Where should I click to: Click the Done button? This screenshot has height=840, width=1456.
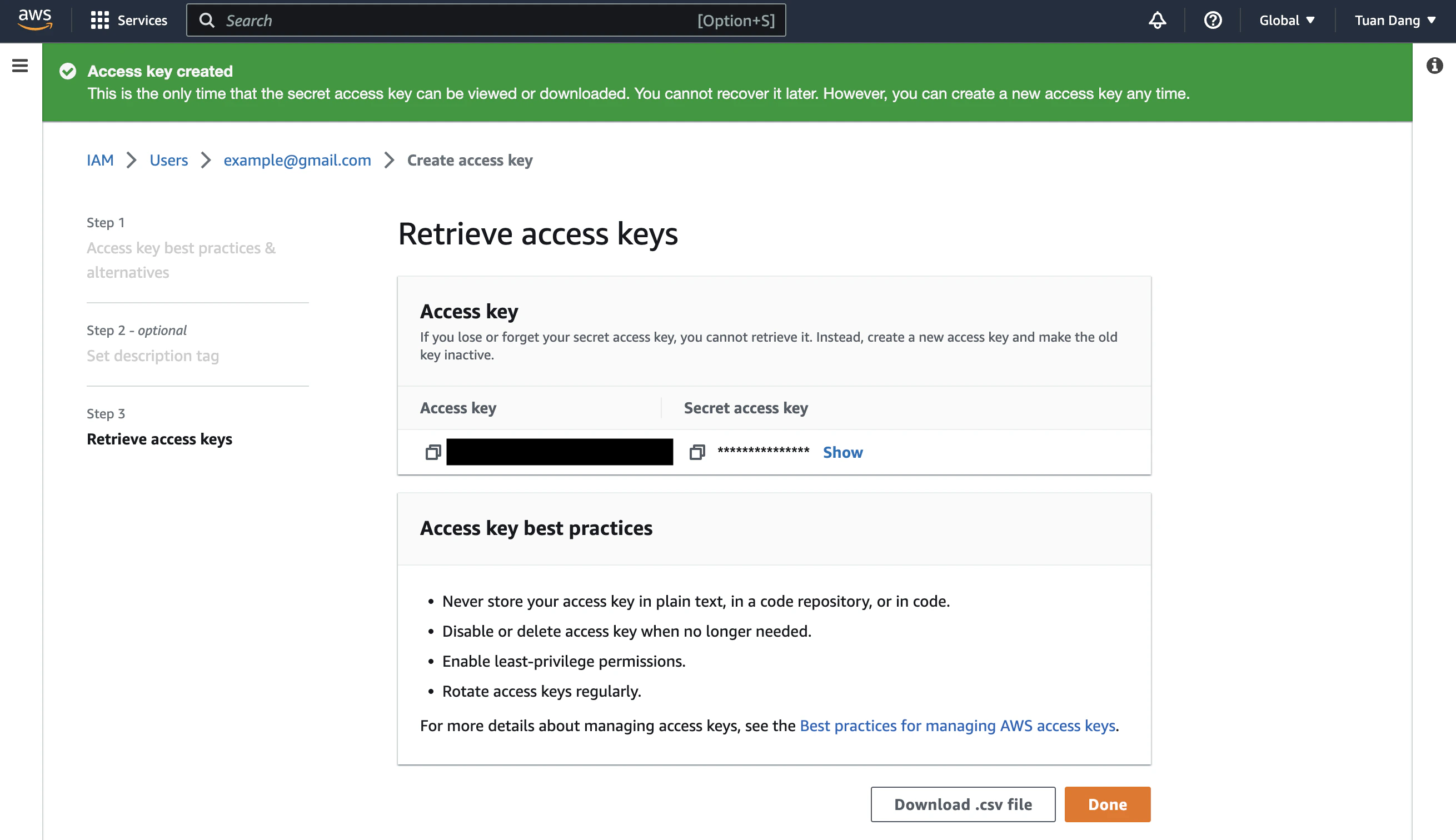(1107, 804)
